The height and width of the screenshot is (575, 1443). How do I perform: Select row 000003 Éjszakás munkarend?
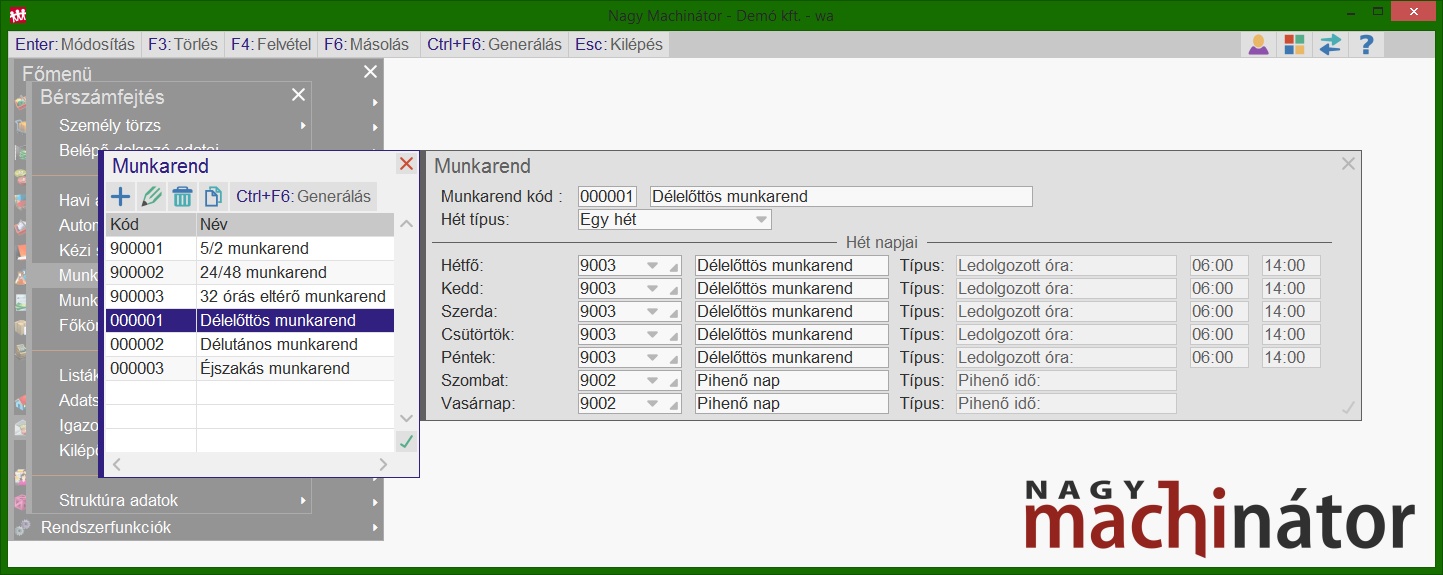point(250,368)
